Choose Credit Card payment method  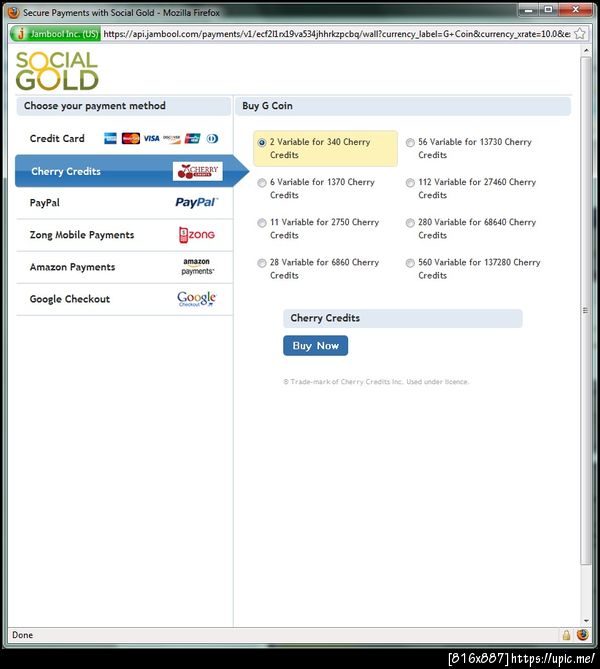(124, 139)
